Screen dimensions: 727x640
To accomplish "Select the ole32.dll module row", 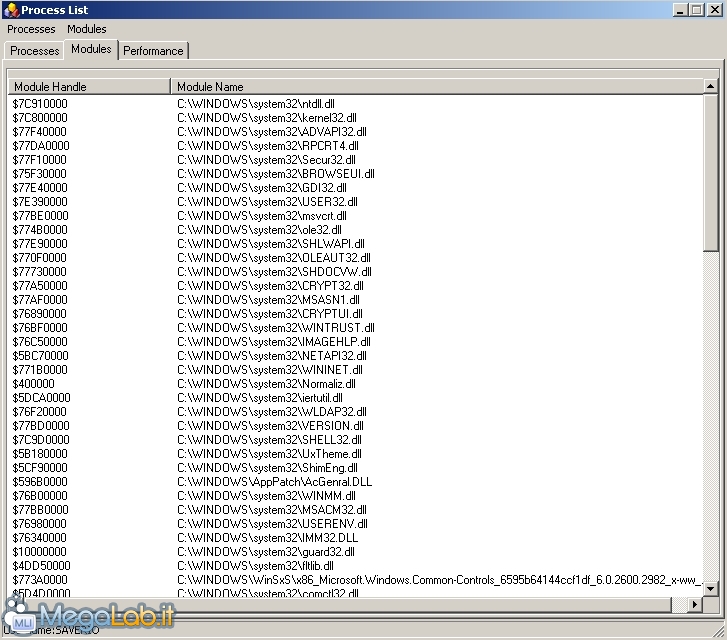I will tap(356, 230).
